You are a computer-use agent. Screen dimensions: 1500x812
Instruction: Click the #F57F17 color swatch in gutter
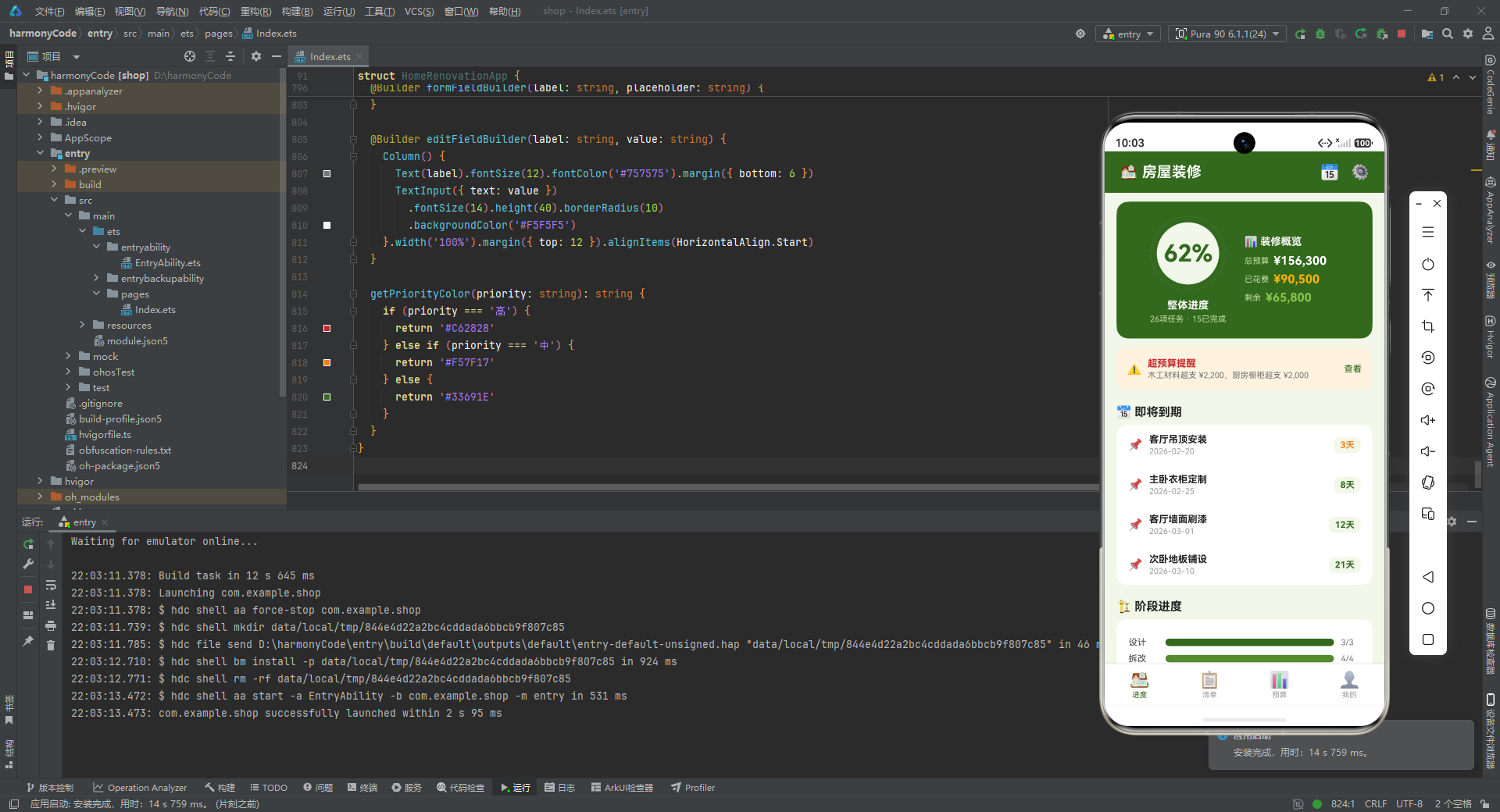coord(327,362)
